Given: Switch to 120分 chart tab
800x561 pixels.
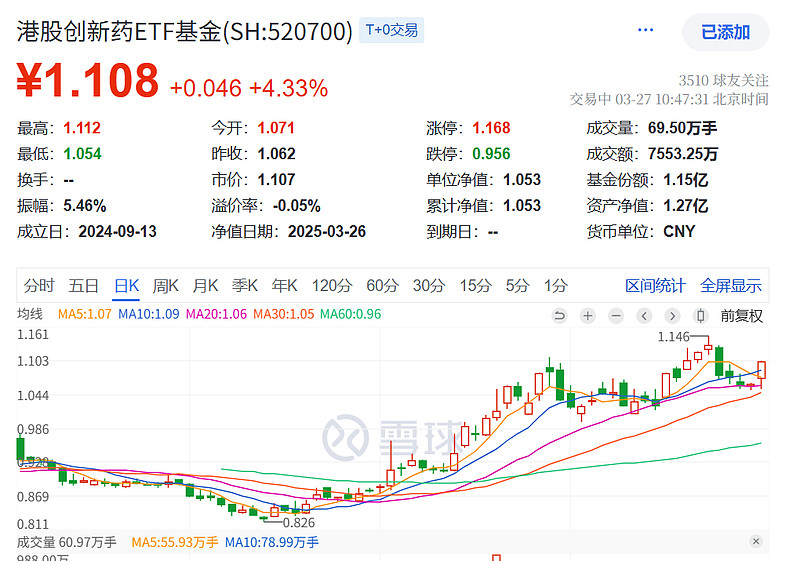Looking at the screenshot, I should coord(332,286).
